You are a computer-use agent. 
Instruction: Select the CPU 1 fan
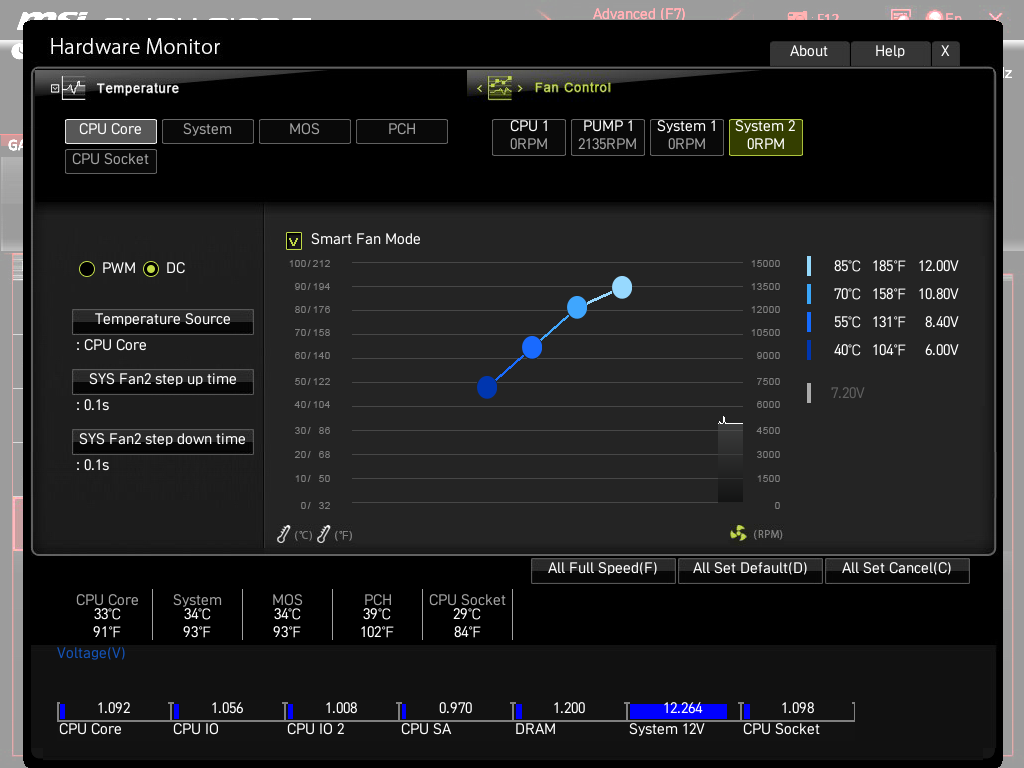tap(528, 136)
